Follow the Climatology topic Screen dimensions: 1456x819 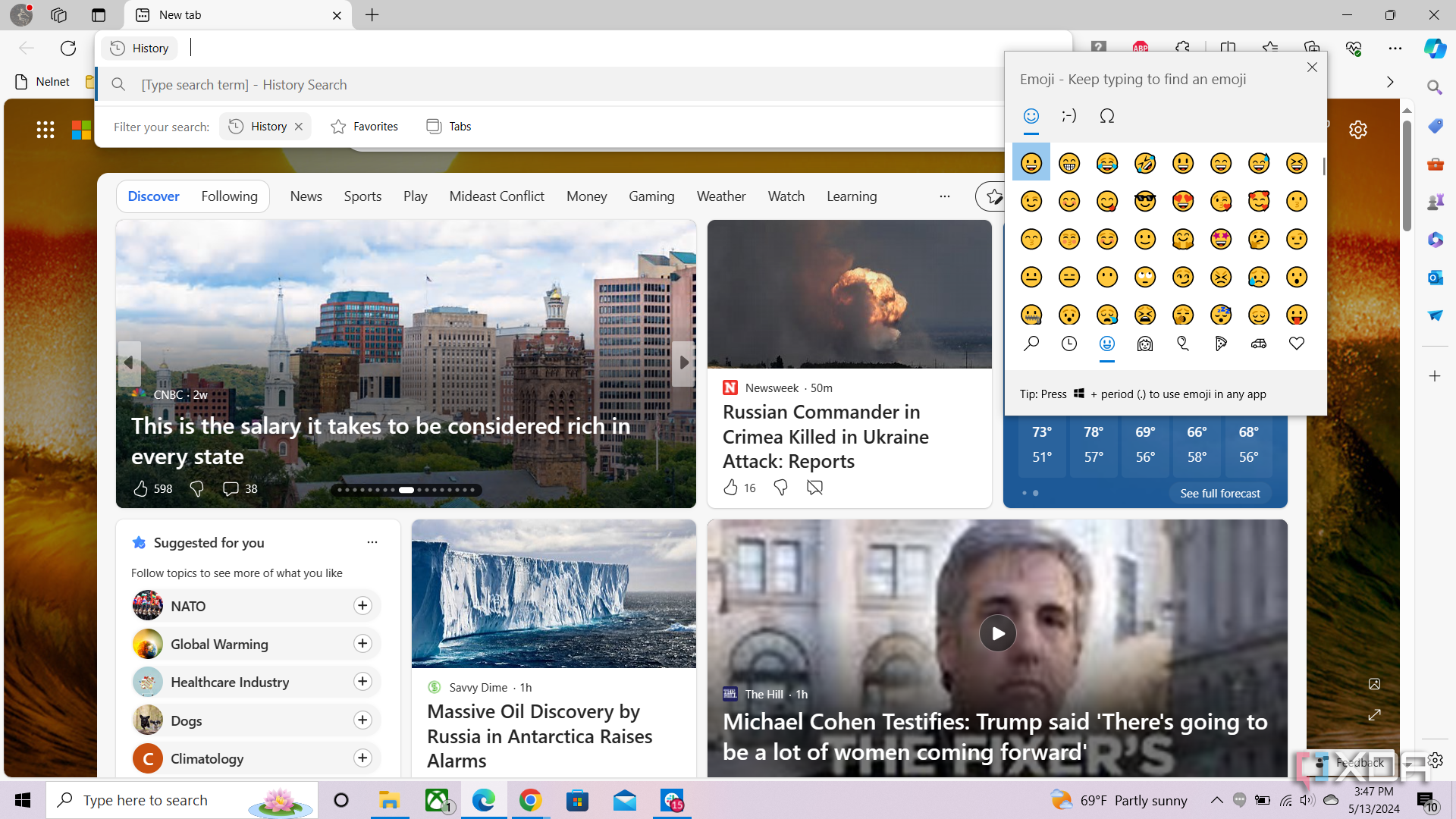click(x=362, y=758)
